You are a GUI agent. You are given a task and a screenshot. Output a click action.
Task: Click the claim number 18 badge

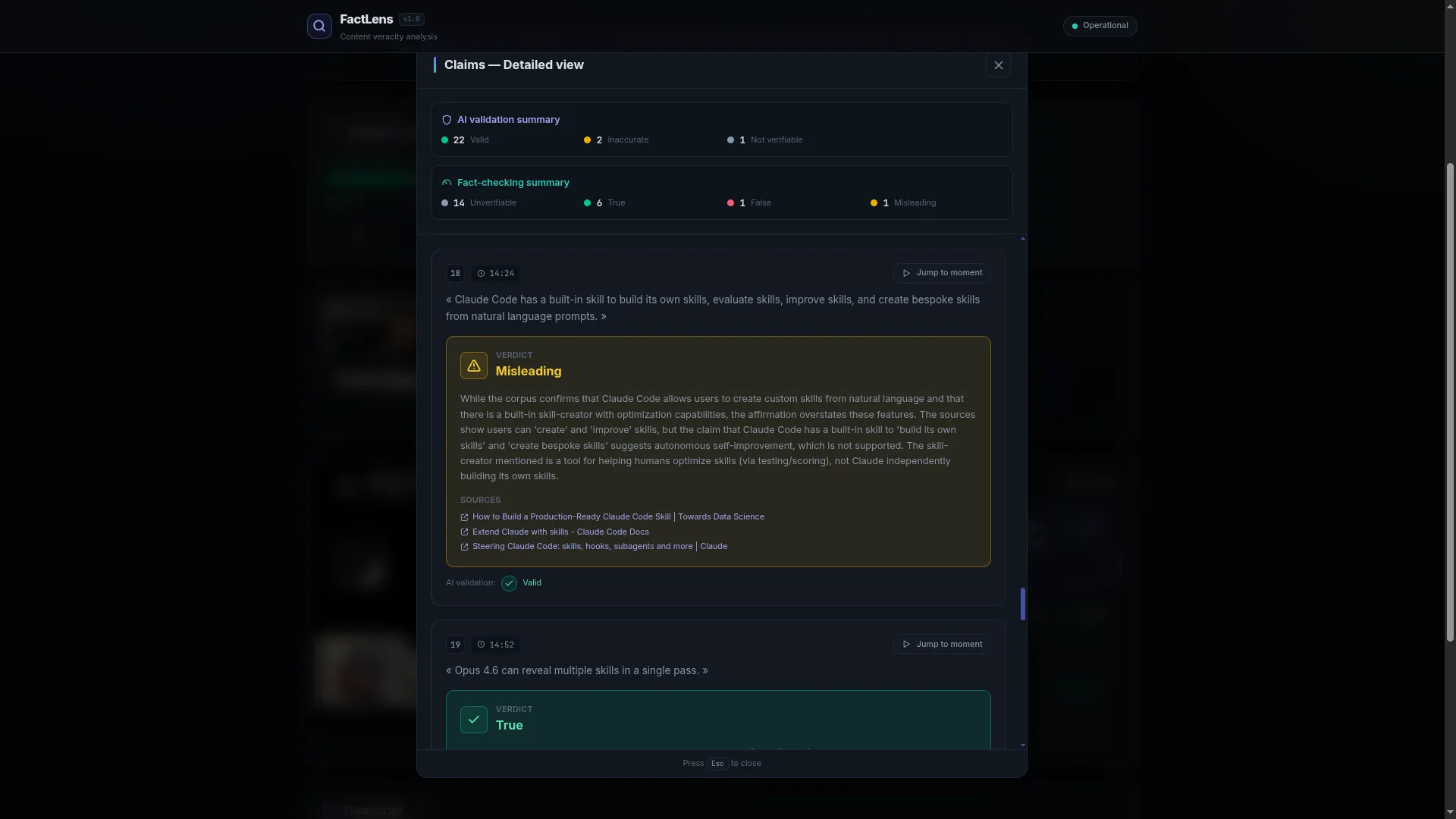point(455,274)
